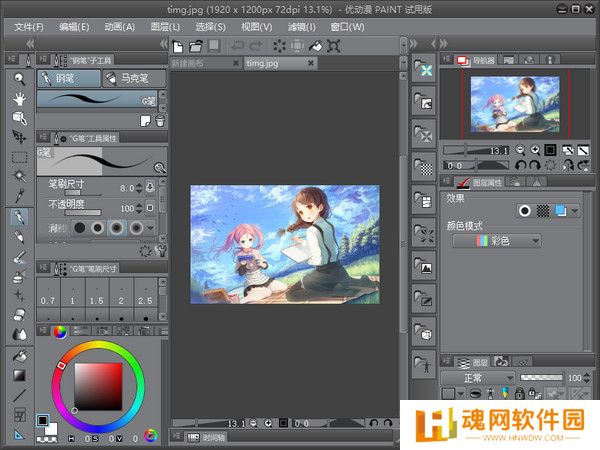600x450 pixels.
Task: Select the Auto select magic wand tool
Action: pos(19,176)
